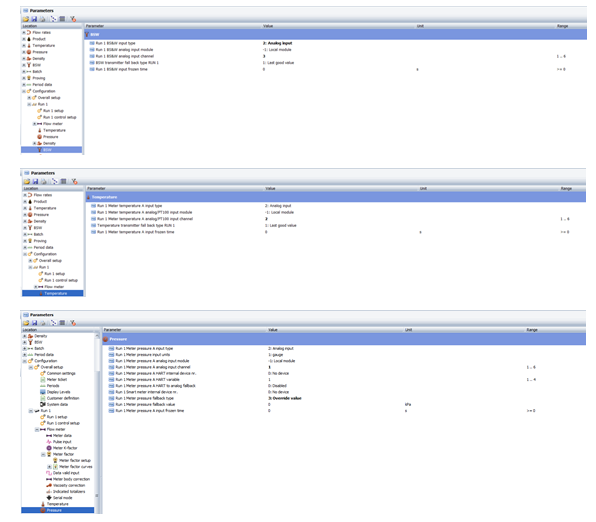Collapse the Overall setup branch in bottom tree
This screenshot has width=596, height=522.
31,367
